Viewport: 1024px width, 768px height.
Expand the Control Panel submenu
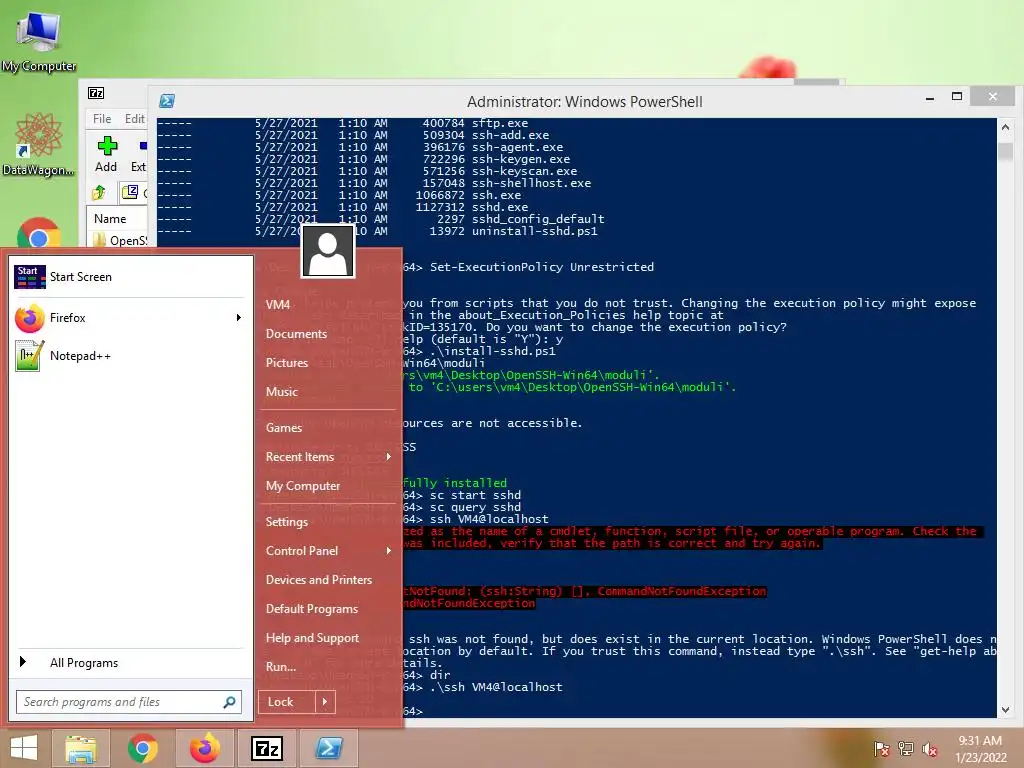point(329,551)
